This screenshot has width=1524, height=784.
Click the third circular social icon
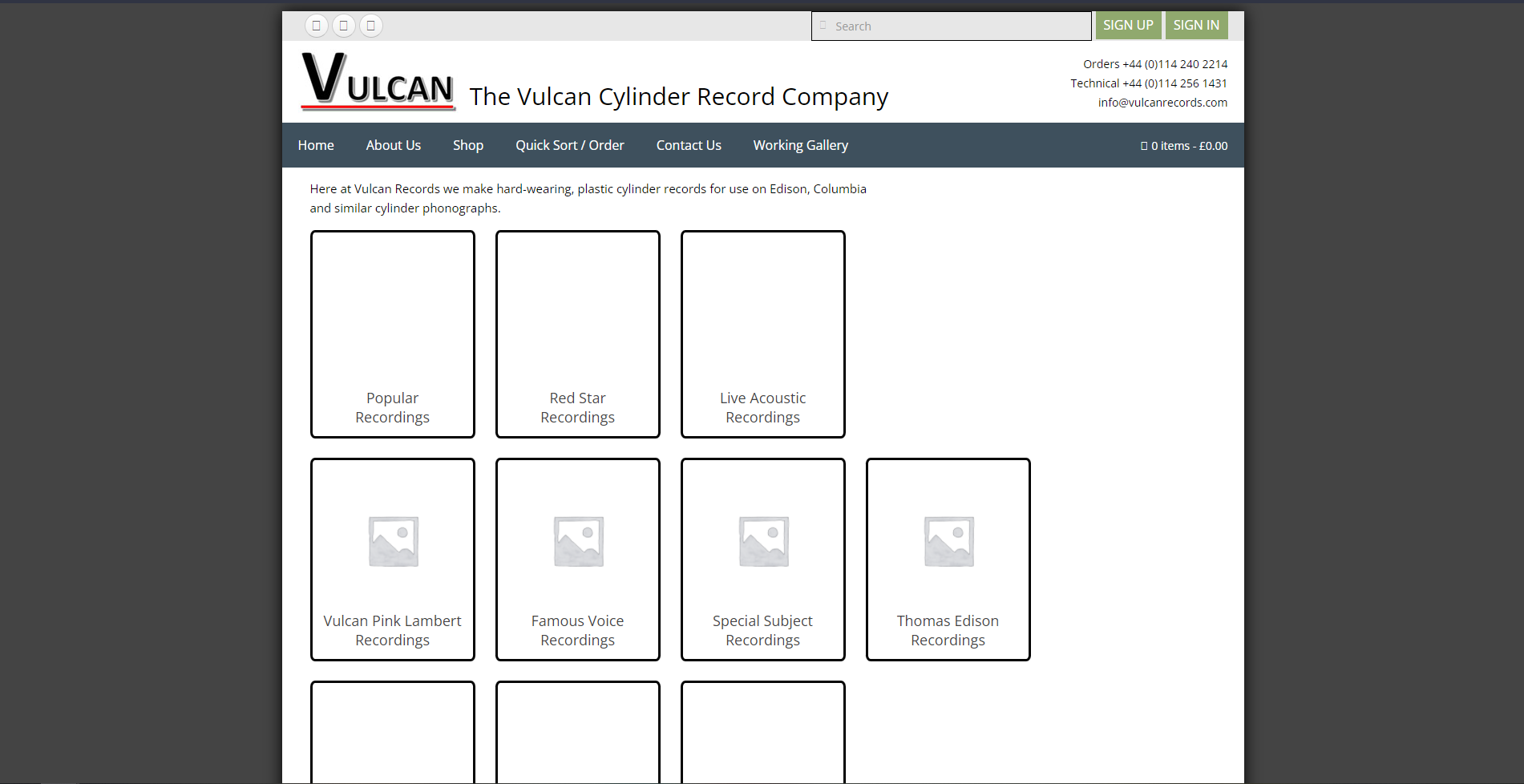[371, 26]
